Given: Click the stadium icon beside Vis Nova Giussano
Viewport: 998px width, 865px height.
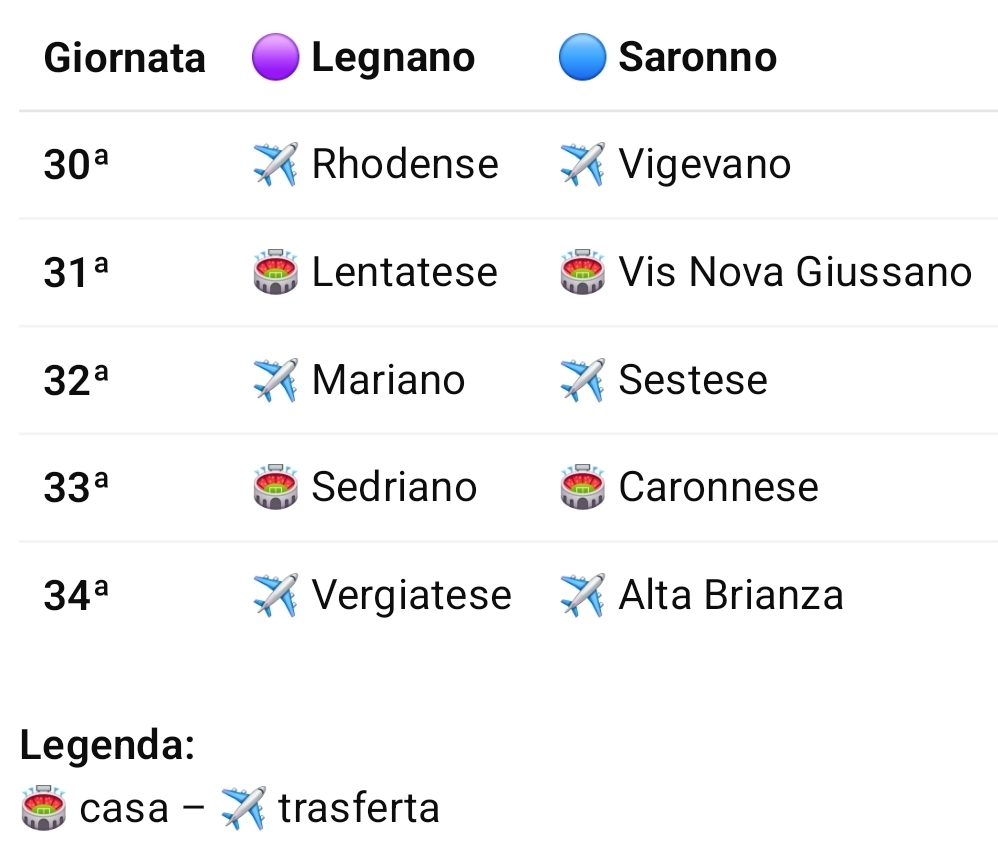Looking at the screenshot, I should pyautogui.click(x=582, y=272).
